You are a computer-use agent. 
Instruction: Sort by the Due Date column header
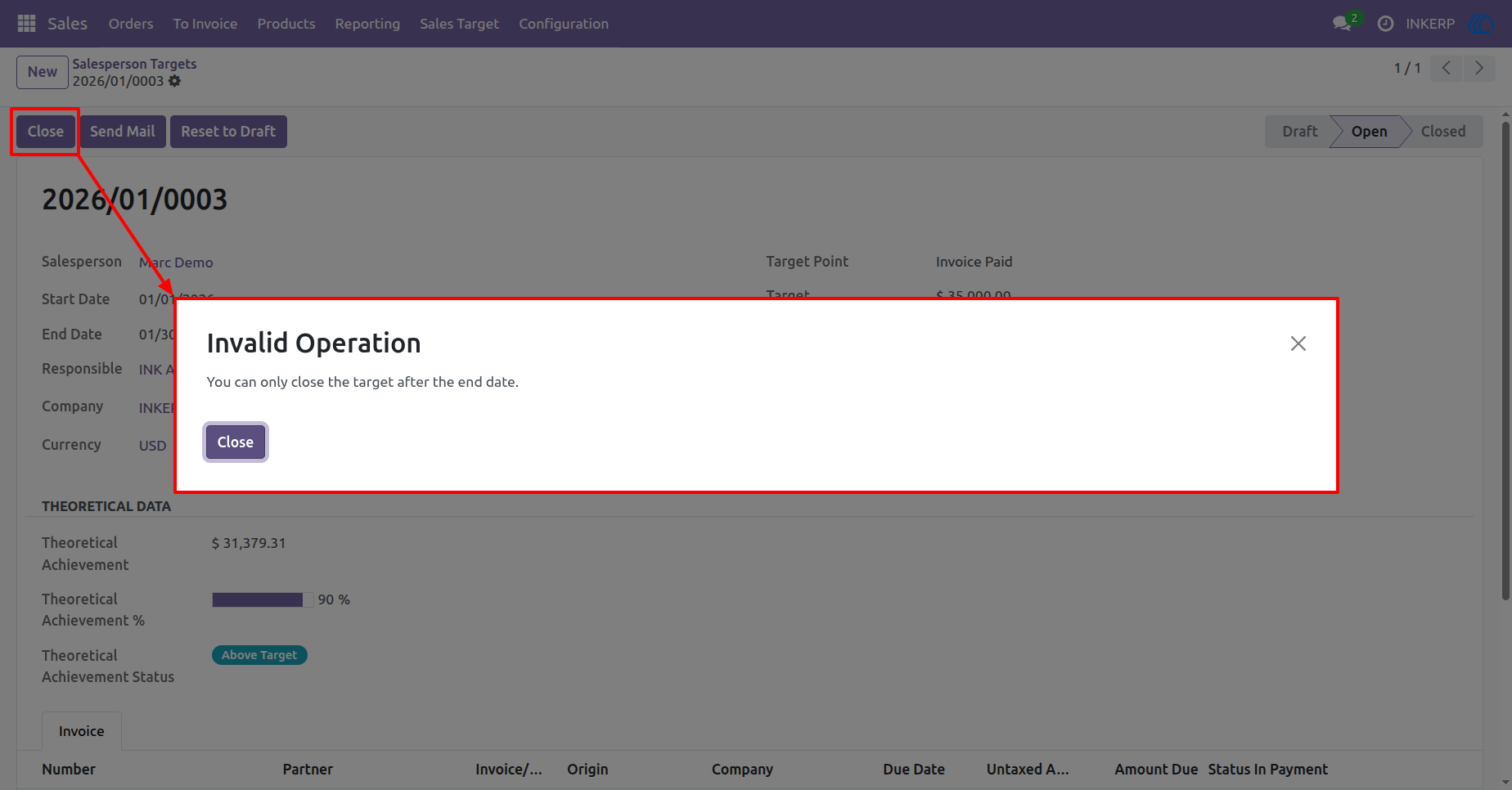click(x=914, y=770)
